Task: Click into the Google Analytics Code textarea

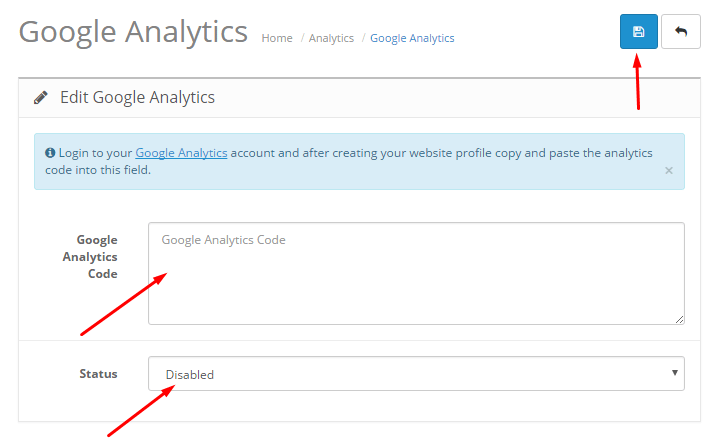Action: 416,273
